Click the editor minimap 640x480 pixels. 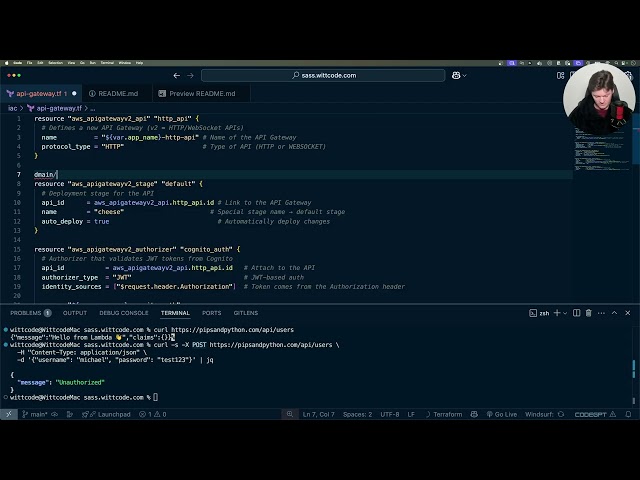click(602, 149)
